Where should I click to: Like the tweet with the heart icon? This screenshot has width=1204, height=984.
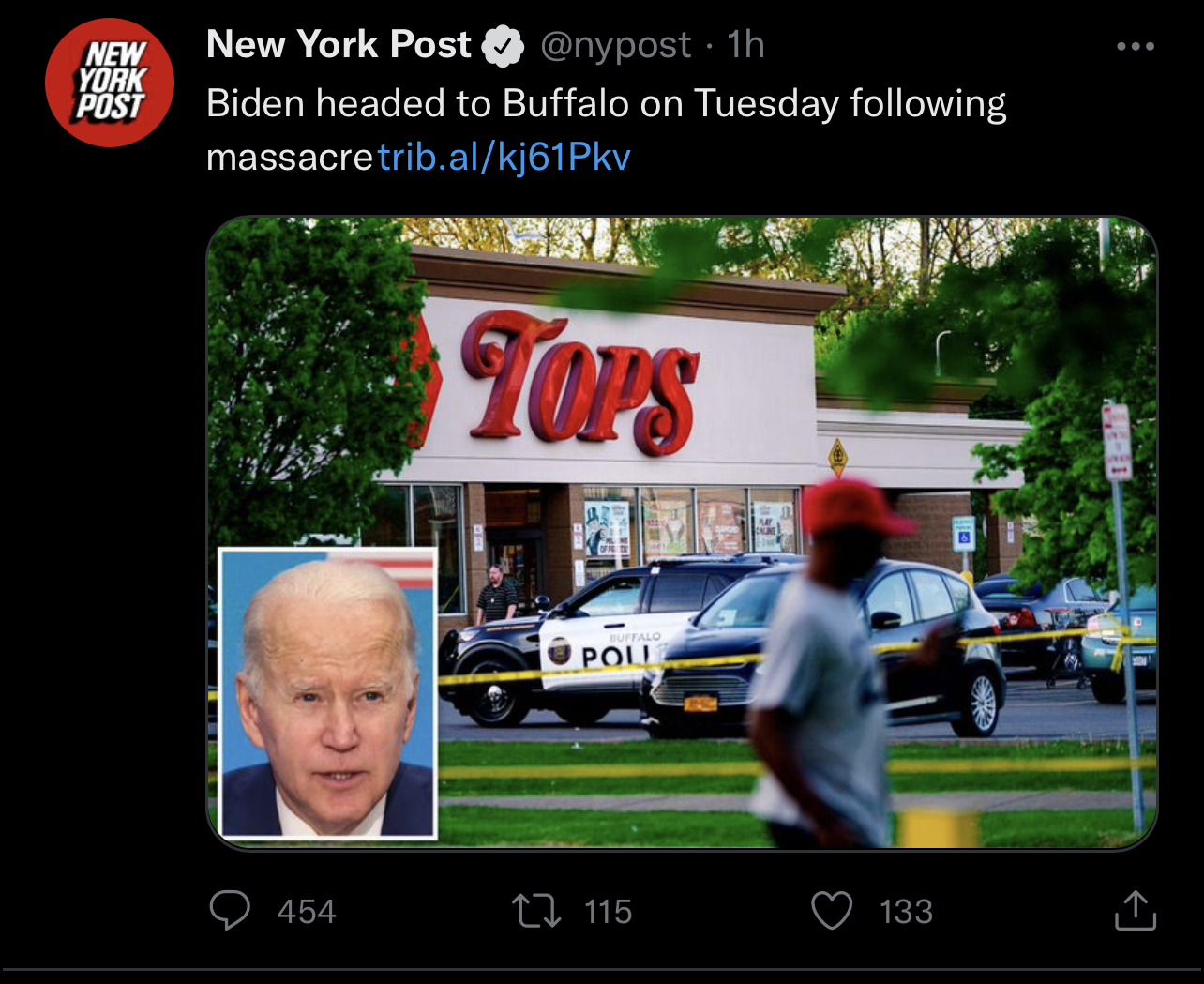click(x=832, y=911)
